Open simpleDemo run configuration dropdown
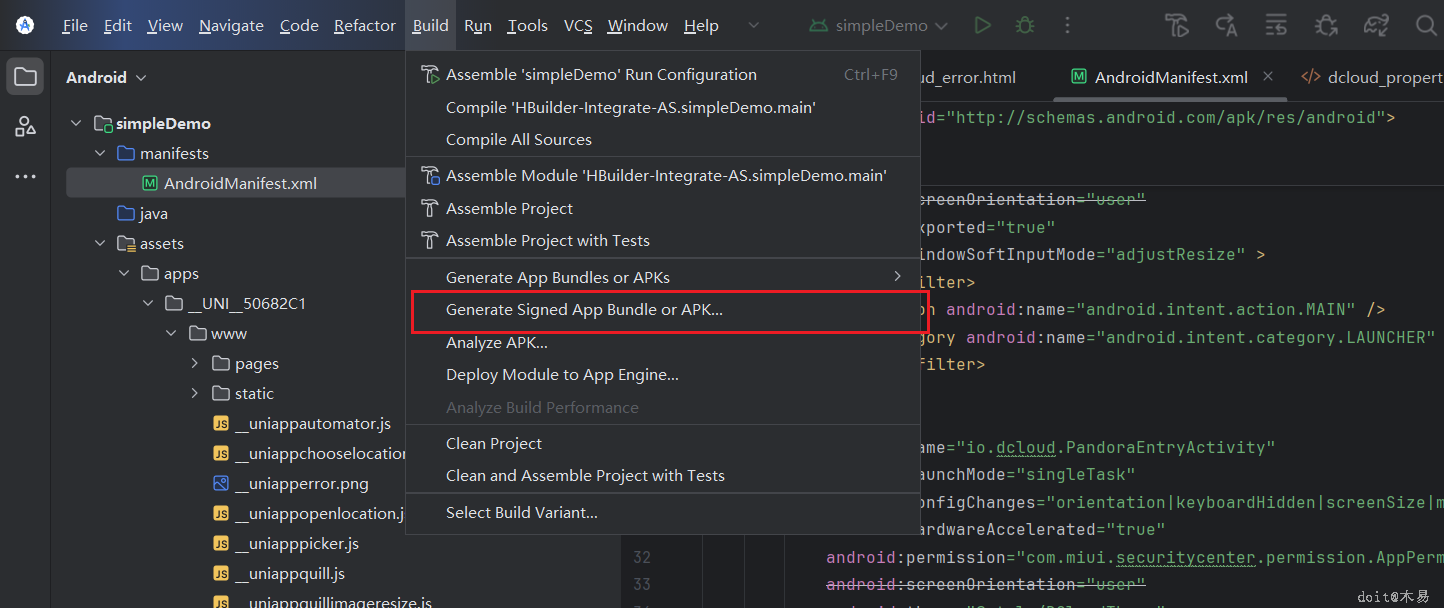The width and height of the screenshot is (1444, 608). 882,26
